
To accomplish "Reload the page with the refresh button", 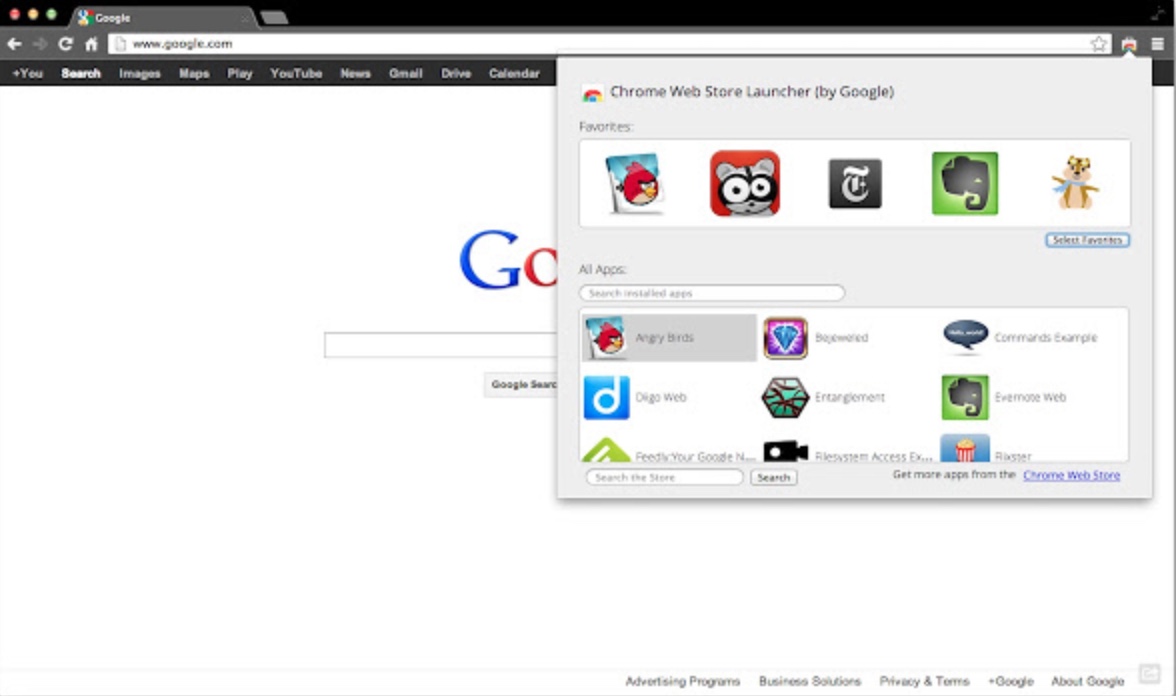I will click(x=66, y=44).
